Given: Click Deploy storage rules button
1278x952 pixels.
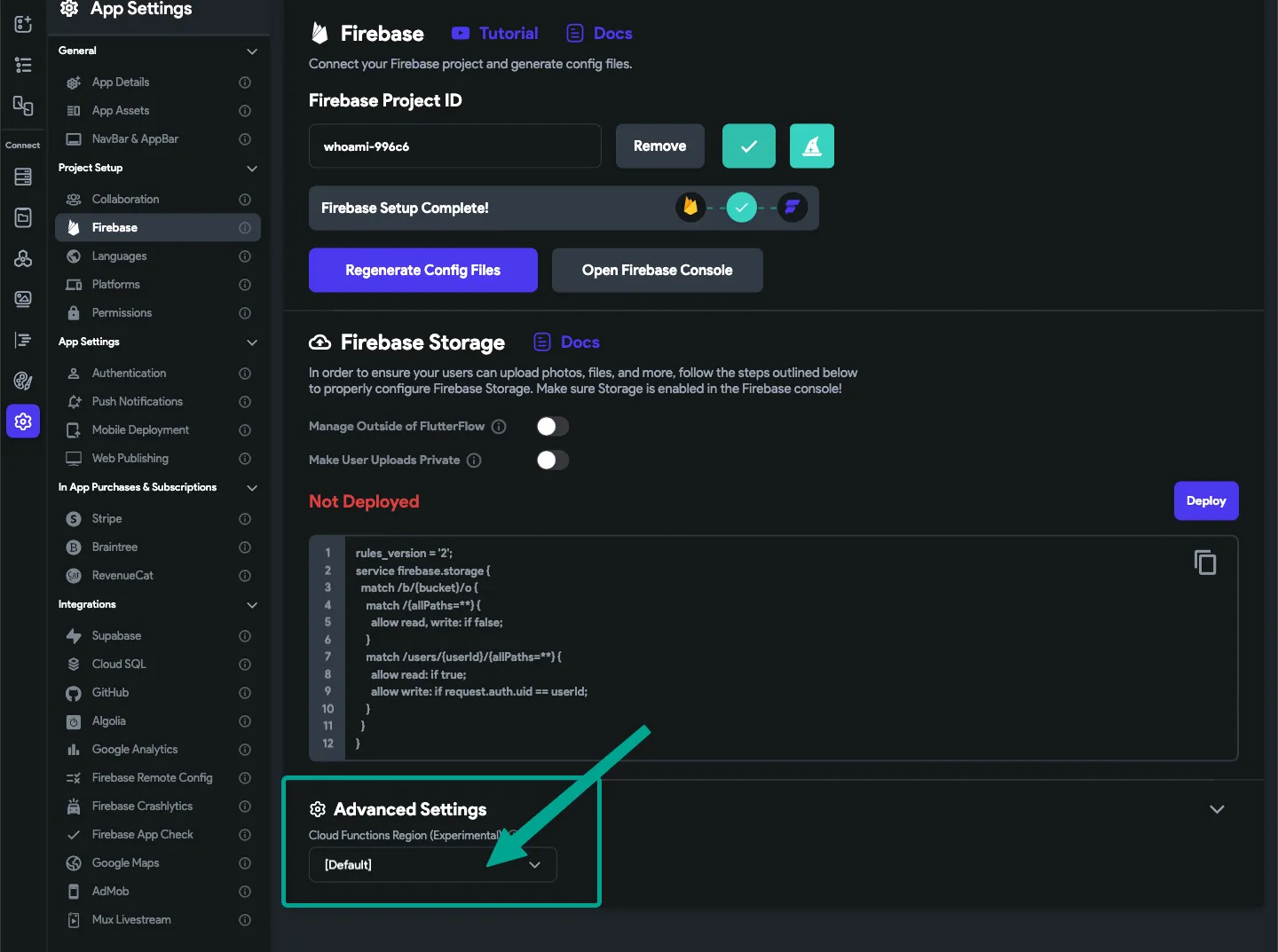Looking at the screenshot, I should pyautogui.click(x=1206, y=500).
